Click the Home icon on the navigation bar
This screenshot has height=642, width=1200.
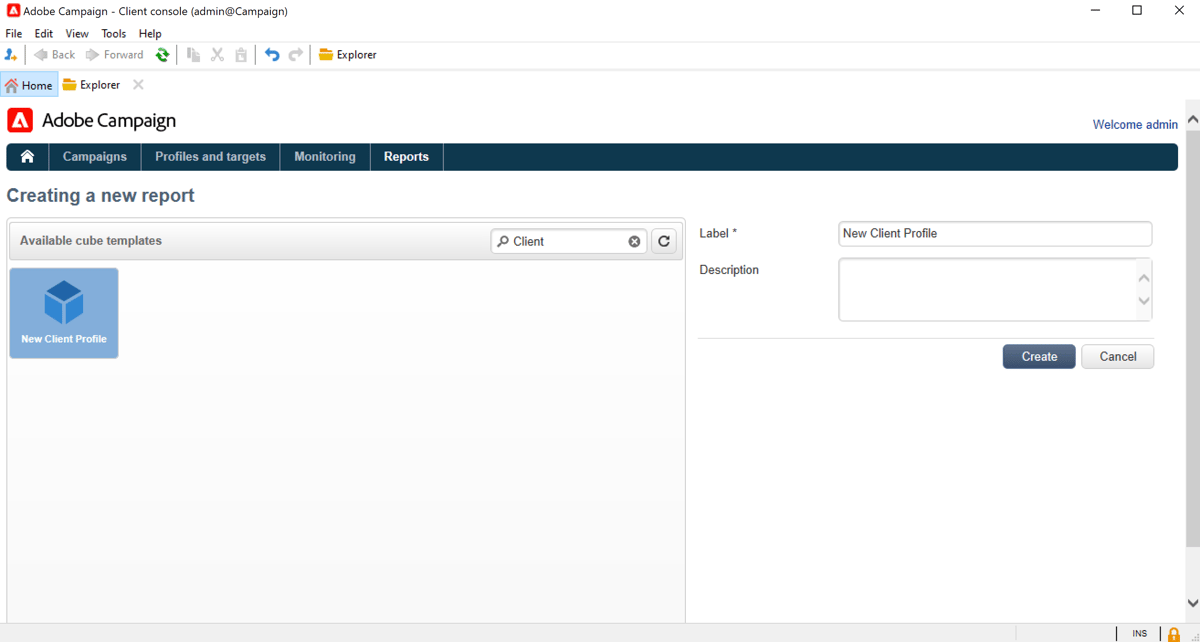pyautogui.click(x=26, y=157)
